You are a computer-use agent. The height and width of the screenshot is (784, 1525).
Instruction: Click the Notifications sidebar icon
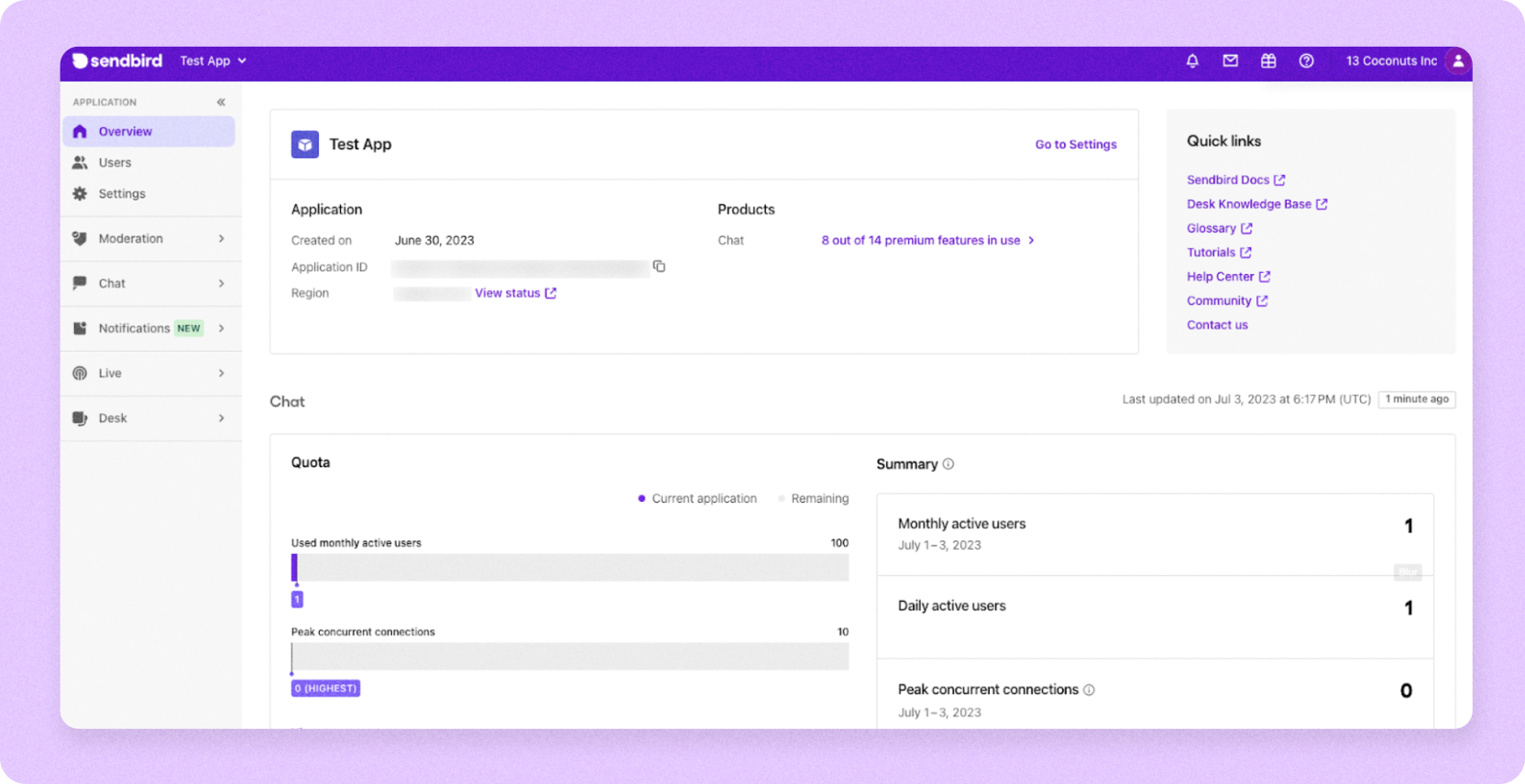point(80,328)
